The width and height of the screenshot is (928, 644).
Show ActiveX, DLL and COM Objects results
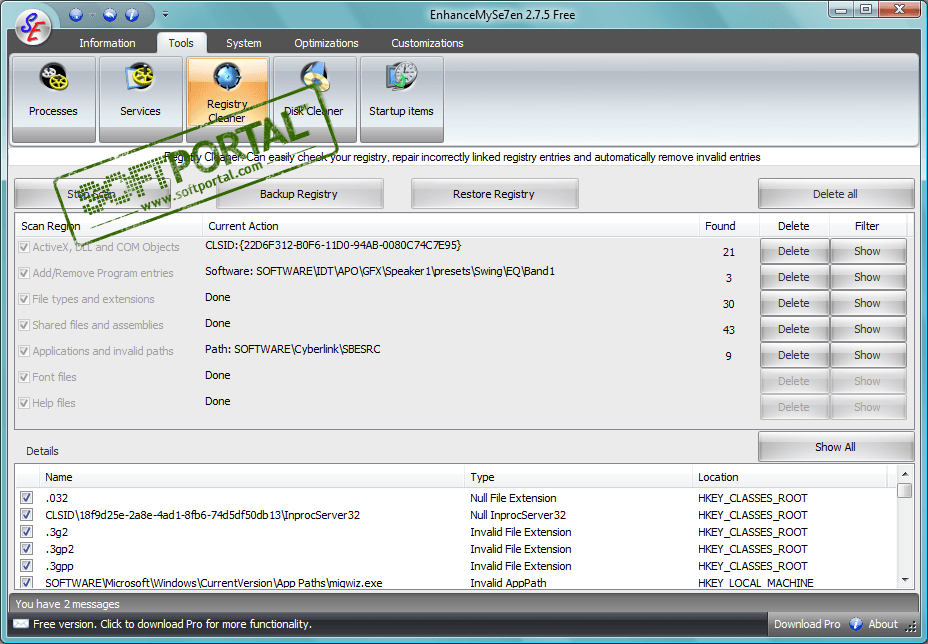(867, 251)
